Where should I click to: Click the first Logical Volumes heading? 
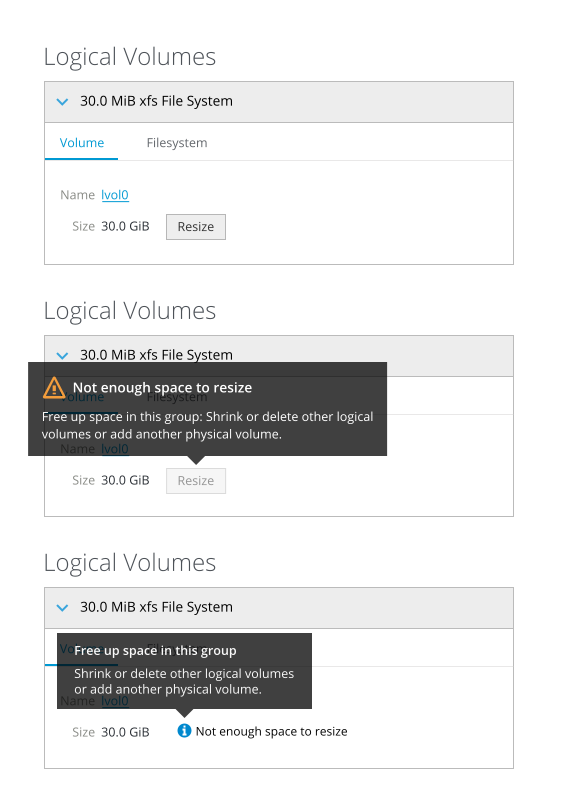pos(130,57)
